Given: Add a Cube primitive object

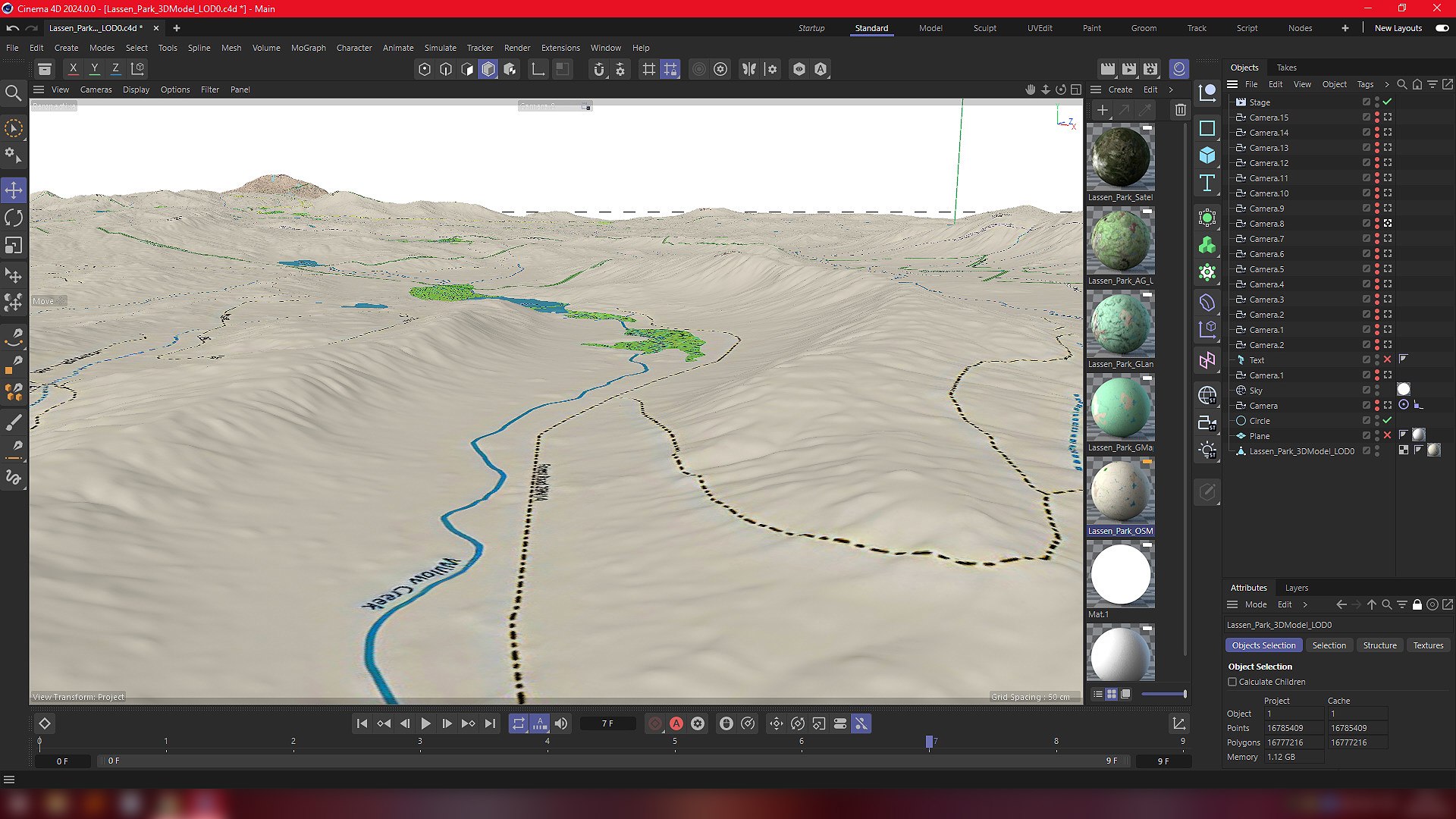Looking at the screenshot, I should 1207,155.
